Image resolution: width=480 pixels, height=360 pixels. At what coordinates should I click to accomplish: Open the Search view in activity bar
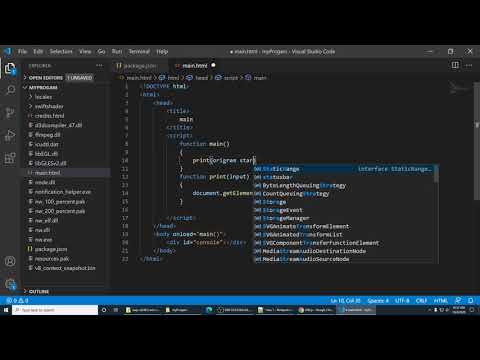(10, 90)
